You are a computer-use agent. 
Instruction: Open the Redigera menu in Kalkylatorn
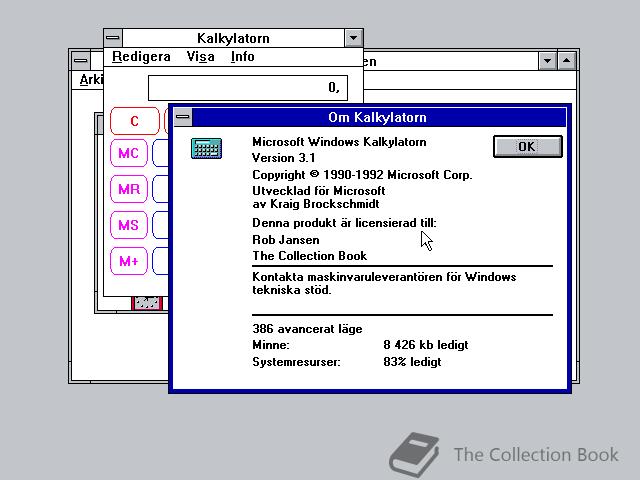141,56
